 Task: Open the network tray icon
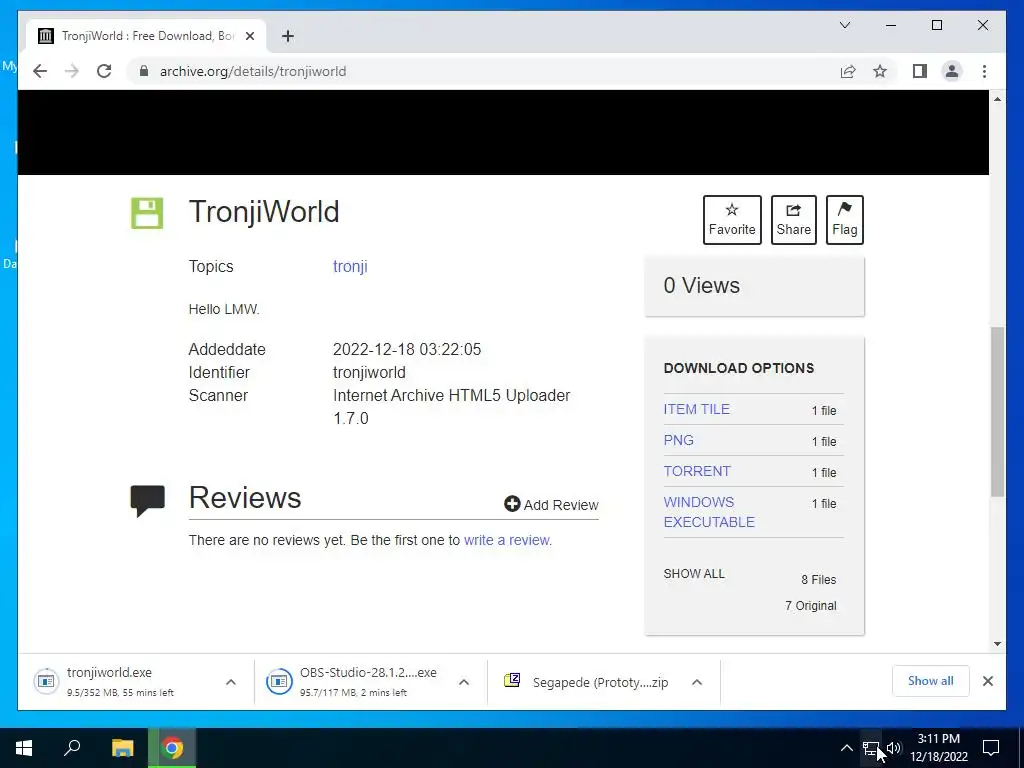[x=871, y=748]
